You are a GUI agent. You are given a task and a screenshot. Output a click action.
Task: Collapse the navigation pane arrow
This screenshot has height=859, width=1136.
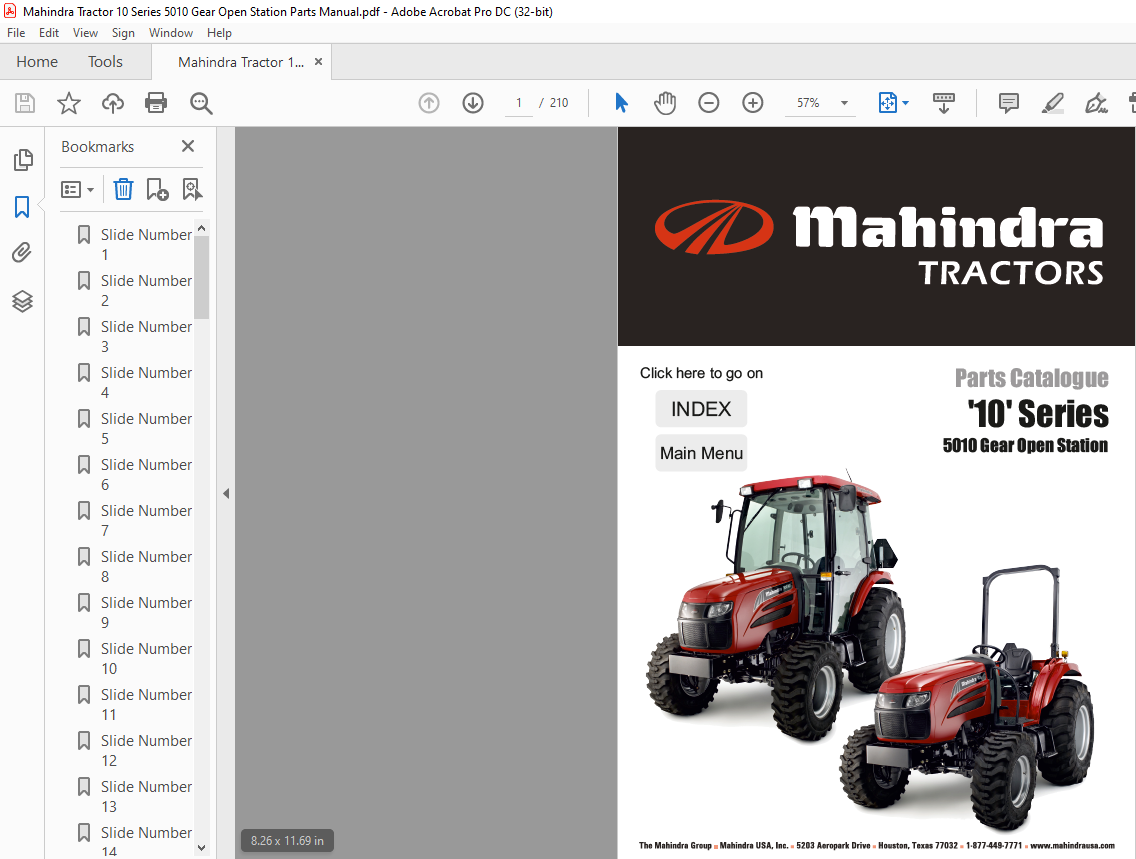226,493
